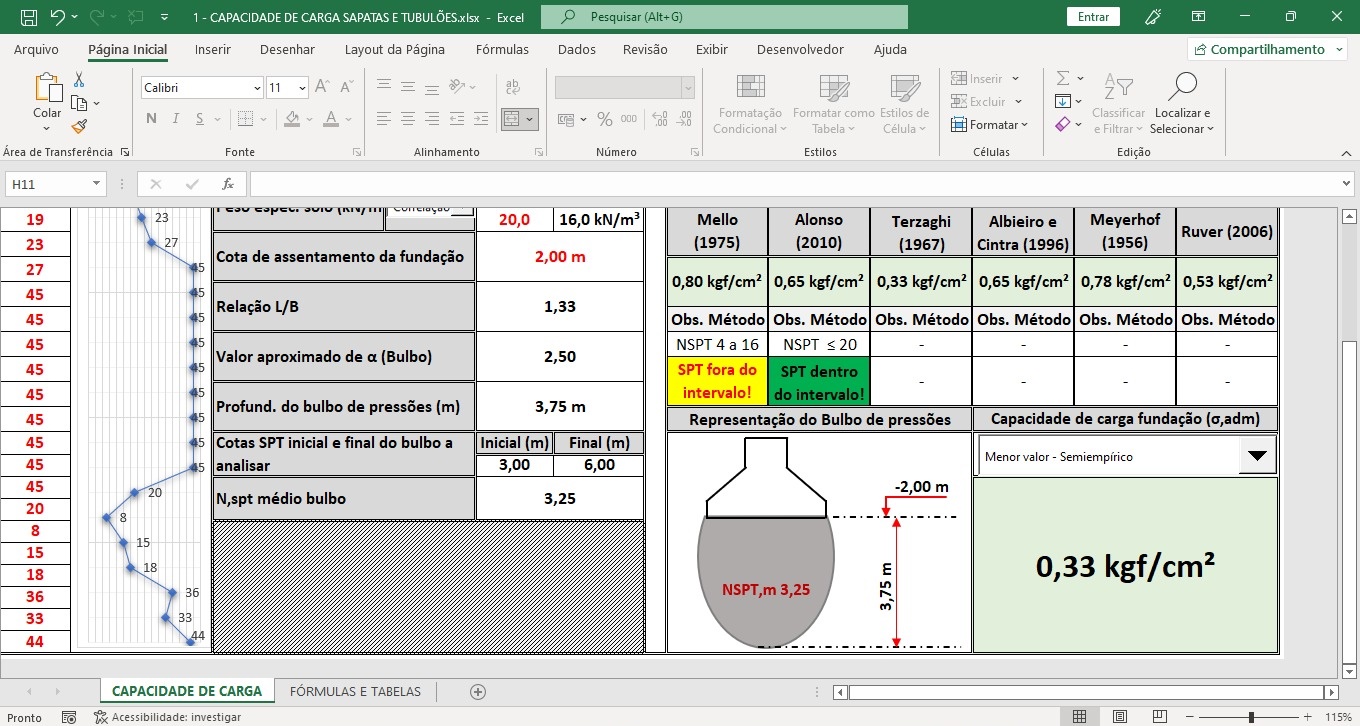The image size is (1360, 726).
Task: Switch to Page Break Preview in status bar
Action: pos(1162,717)
